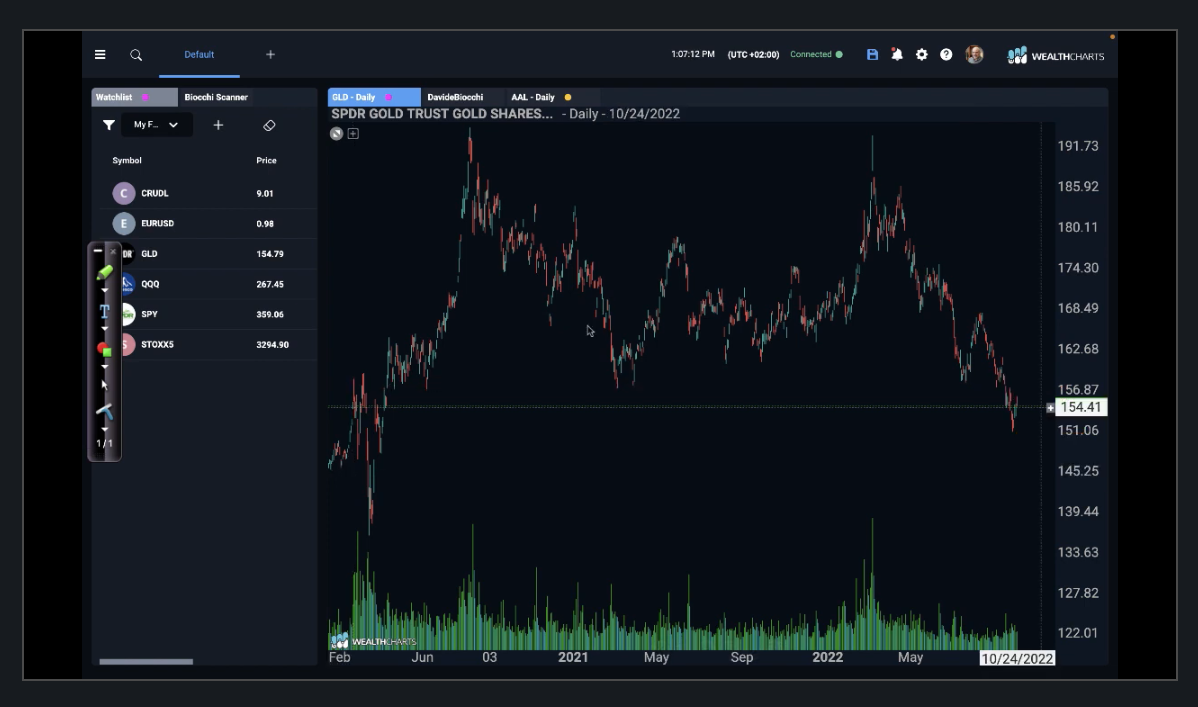The height and width of the screenshot is (707, 1198).
Task: Open the DavideBiocchi chart tab
Action: pos(455,97)
